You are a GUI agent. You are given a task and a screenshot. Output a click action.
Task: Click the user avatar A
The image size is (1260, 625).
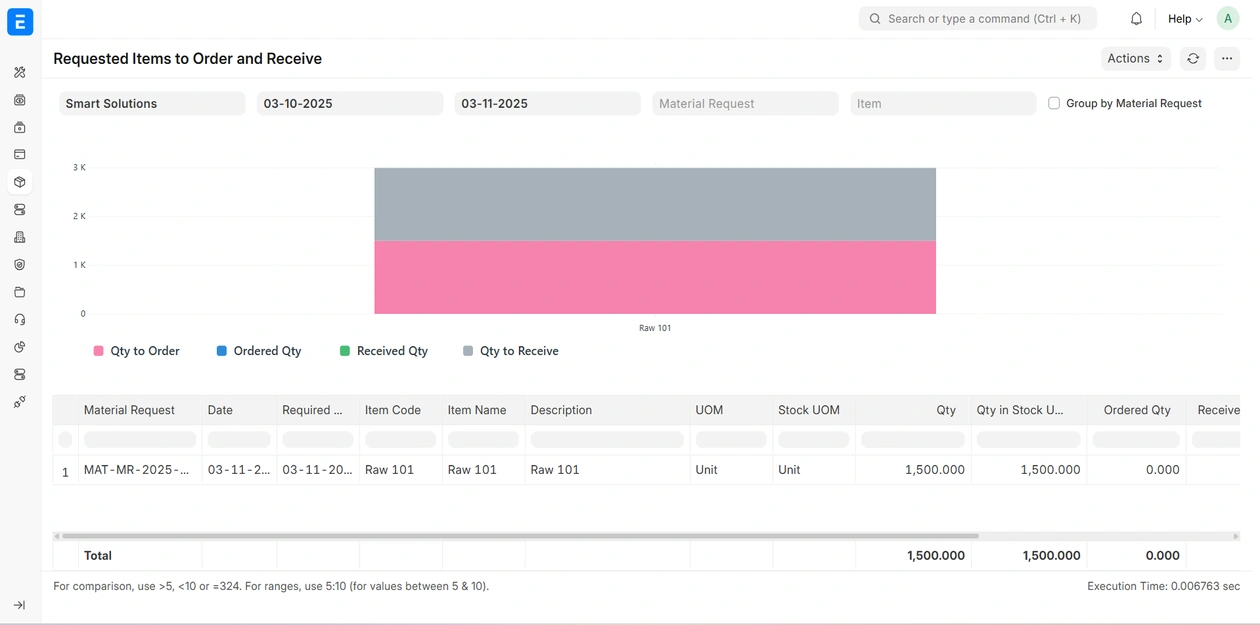click(x=1228, y=19)
